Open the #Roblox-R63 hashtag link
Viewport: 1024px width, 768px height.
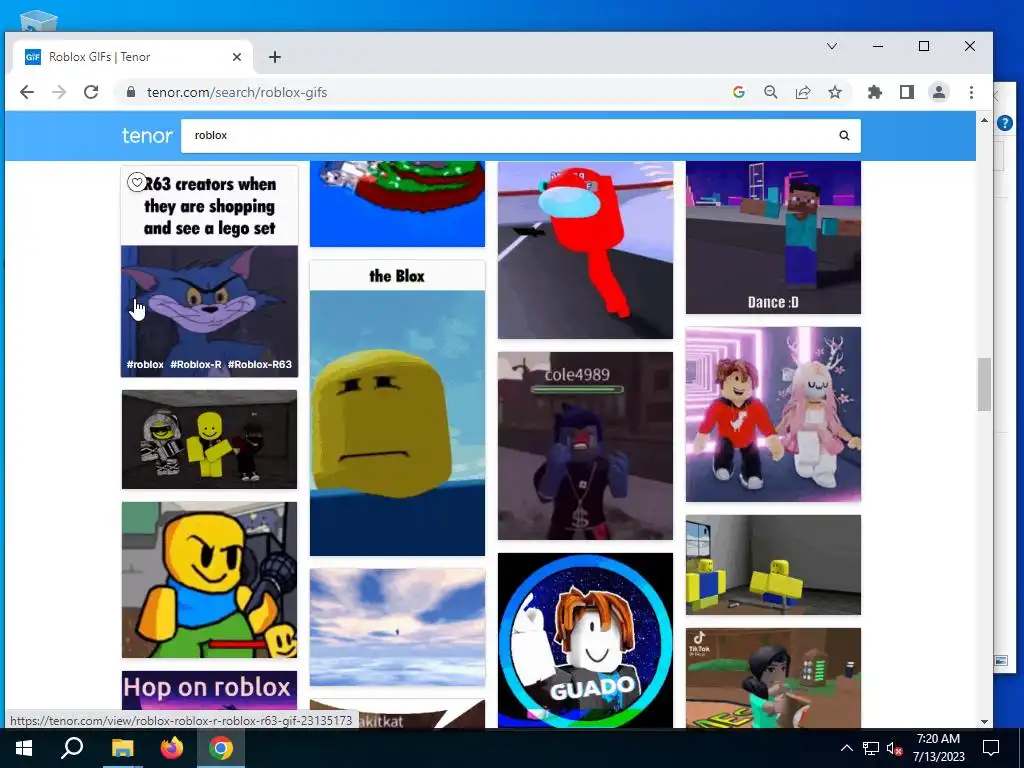[x=259, y=364]
